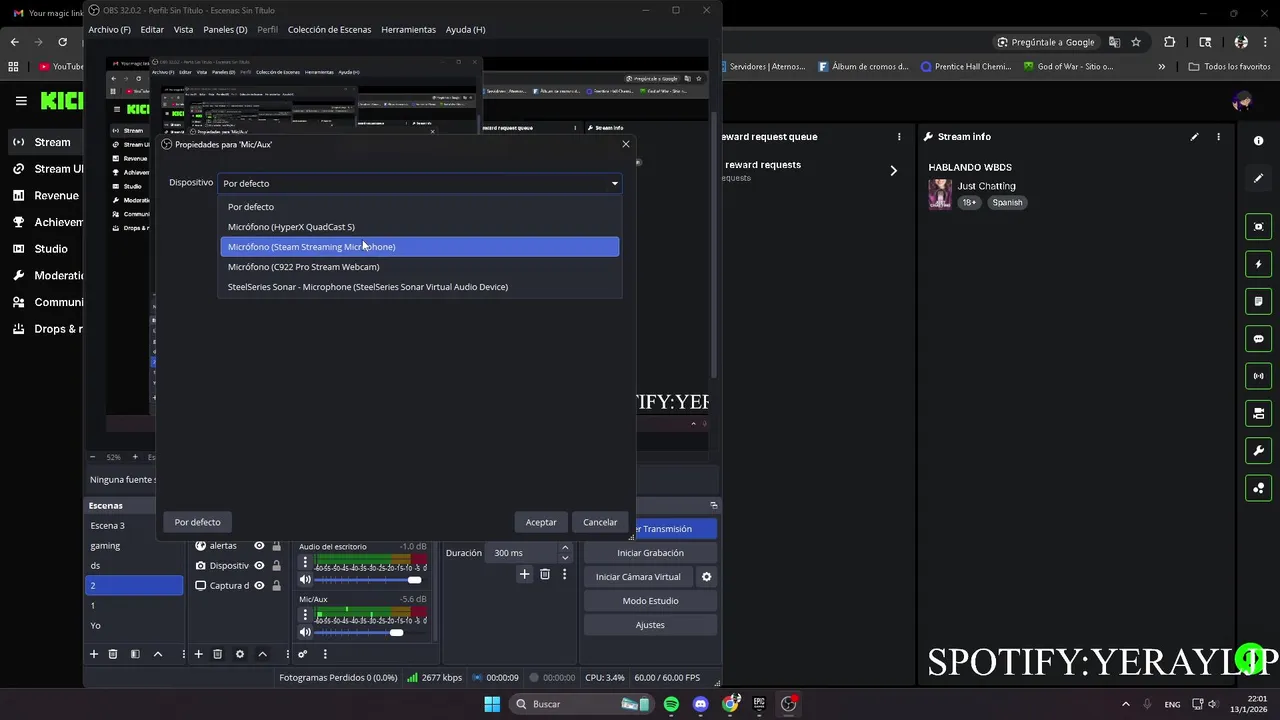Viewport: 1280px width, 720px height.
Task: Open advanced audio properties gears icon
Action: 302,654
